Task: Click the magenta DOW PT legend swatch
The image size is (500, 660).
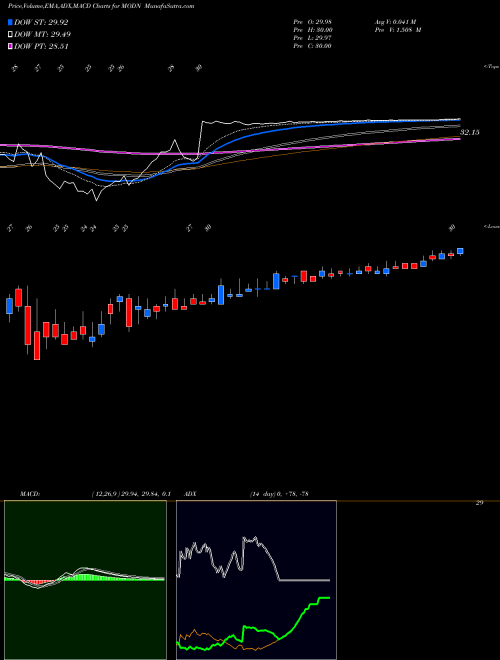Action: pos(10,46)
